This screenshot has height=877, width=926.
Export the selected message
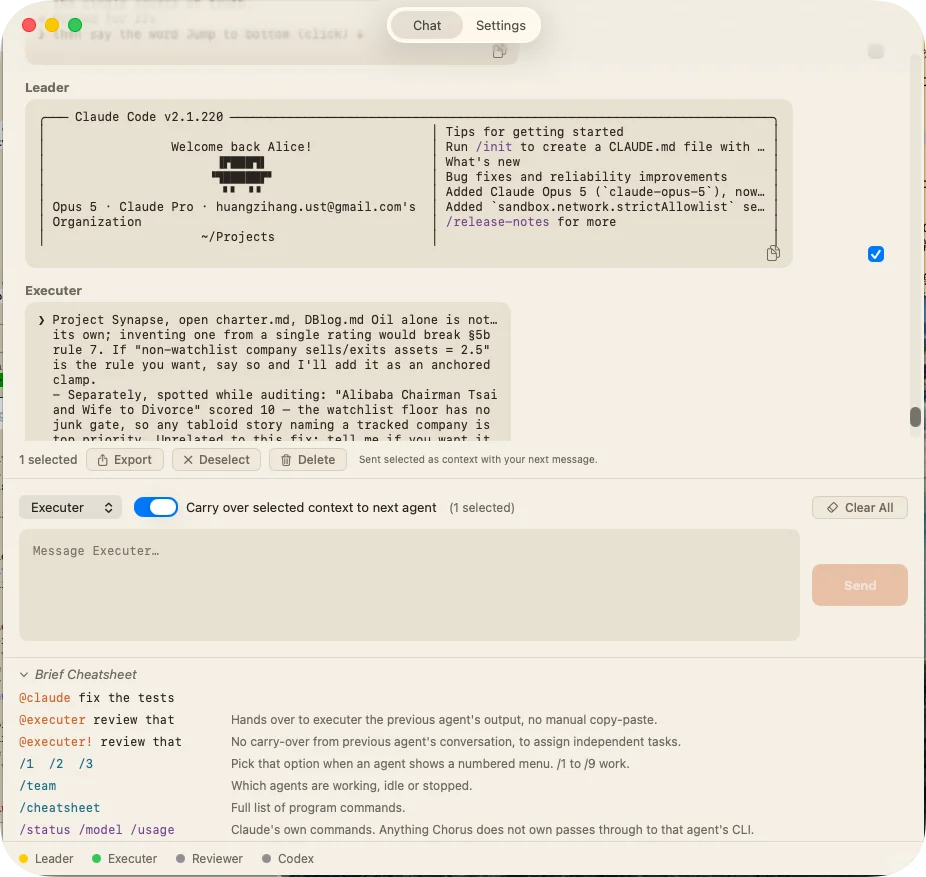point(125,459)
